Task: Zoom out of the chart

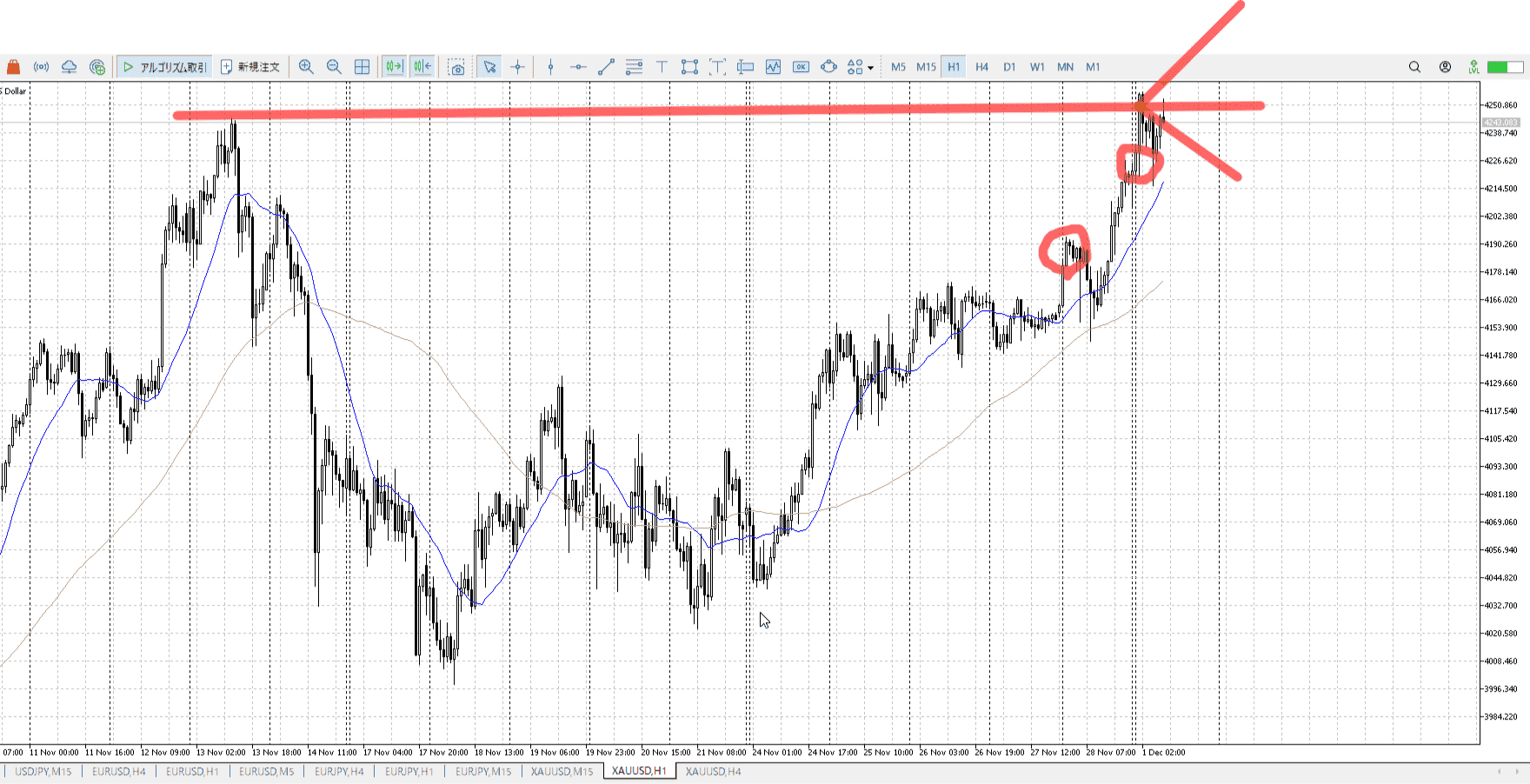Action: pyautogui.click(x=334, y=67)
